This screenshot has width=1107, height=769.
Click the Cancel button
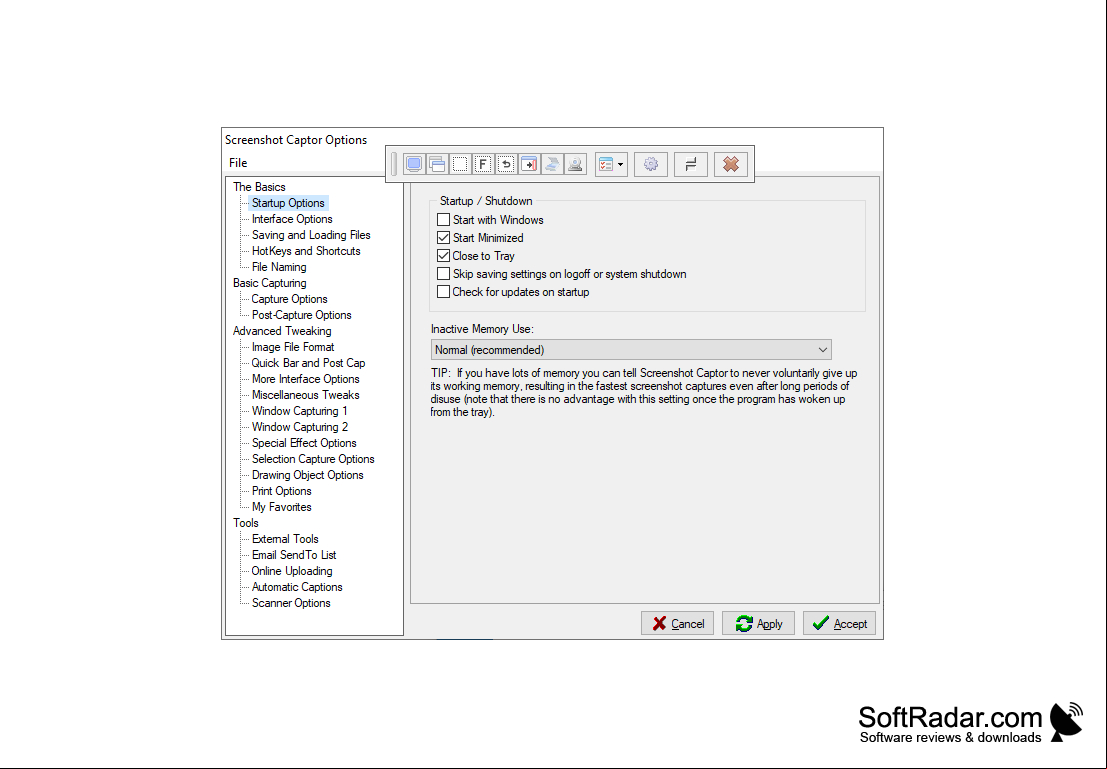click(678, 624)
